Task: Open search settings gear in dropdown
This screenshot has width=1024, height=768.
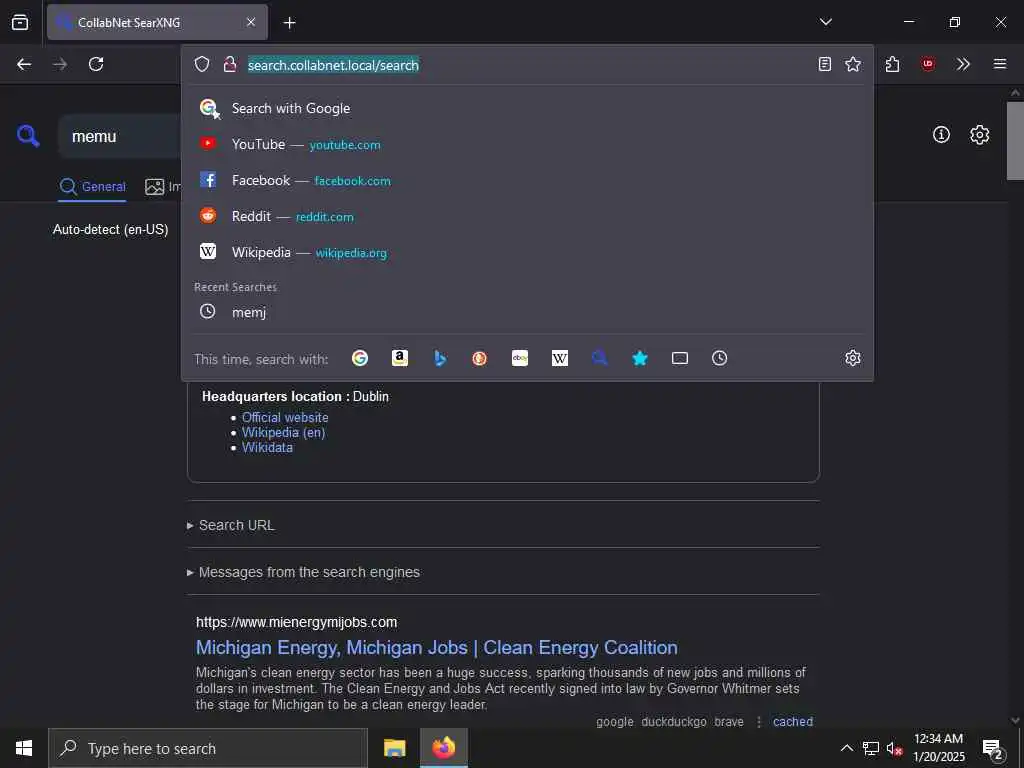Action: pos(853,358)
